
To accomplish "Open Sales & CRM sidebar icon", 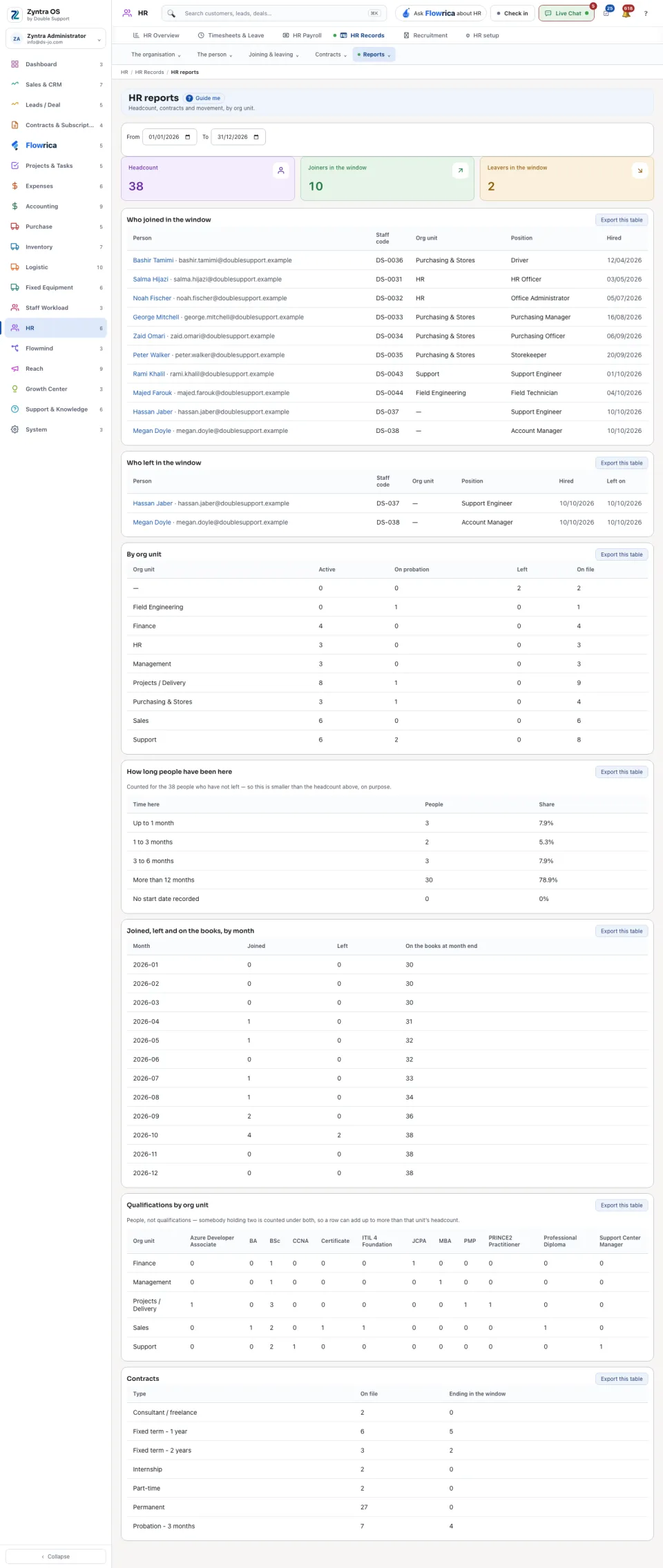I will 15,84.
